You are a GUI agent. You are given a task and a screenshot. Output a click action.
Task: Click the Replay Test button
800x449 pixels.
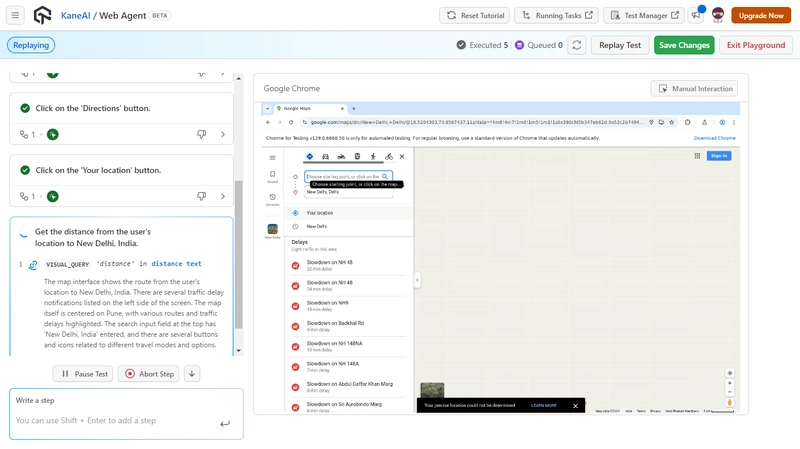pos(620,45)
